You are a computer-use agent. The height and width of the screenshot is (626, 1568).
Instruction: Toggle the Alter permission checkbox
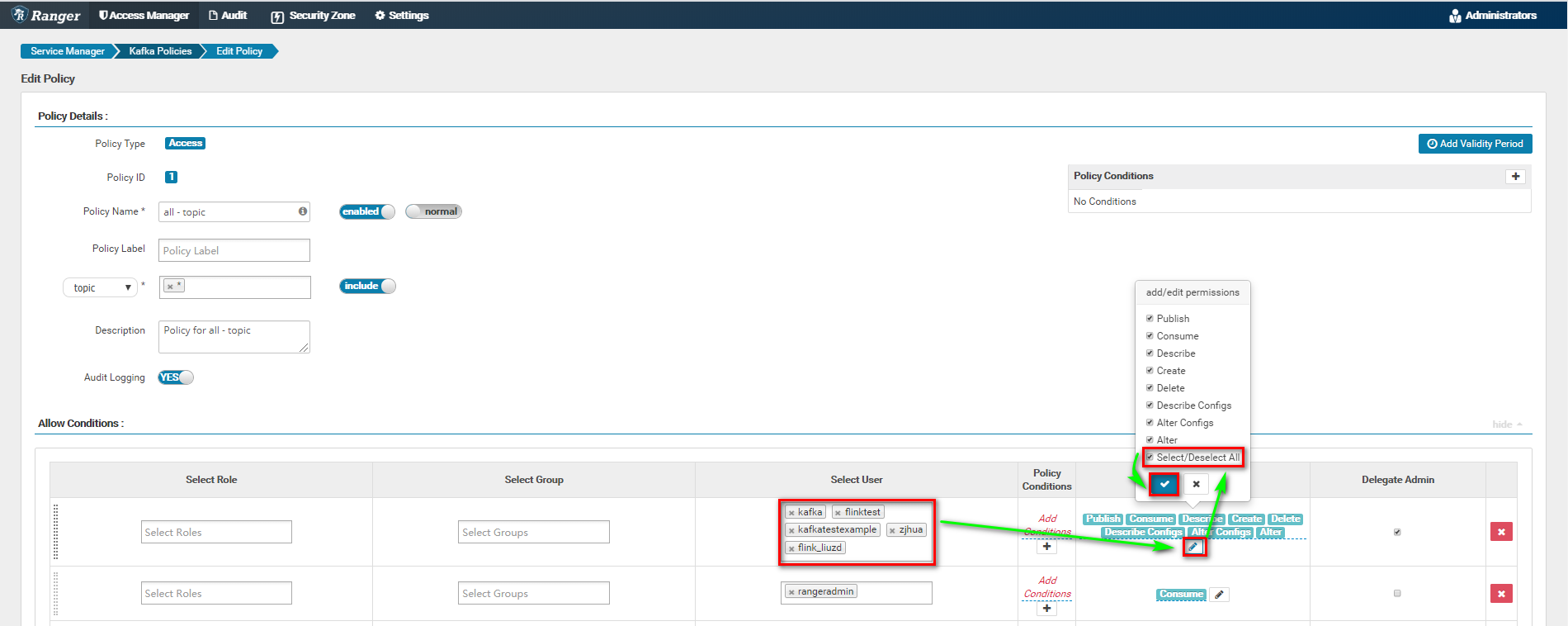[1150, 439]
